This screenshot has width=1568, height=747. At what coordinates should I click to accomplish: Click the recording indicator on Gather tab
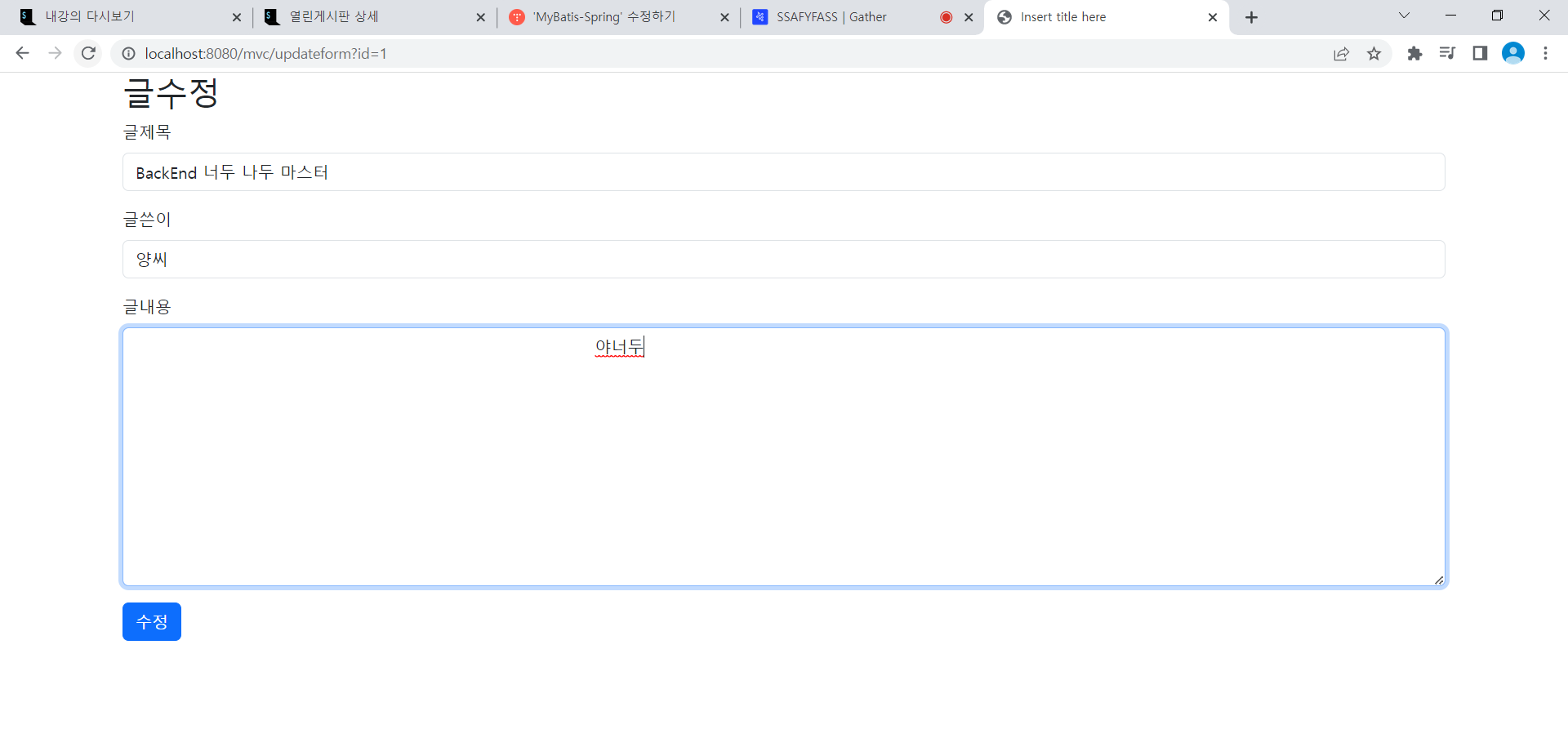947,17
